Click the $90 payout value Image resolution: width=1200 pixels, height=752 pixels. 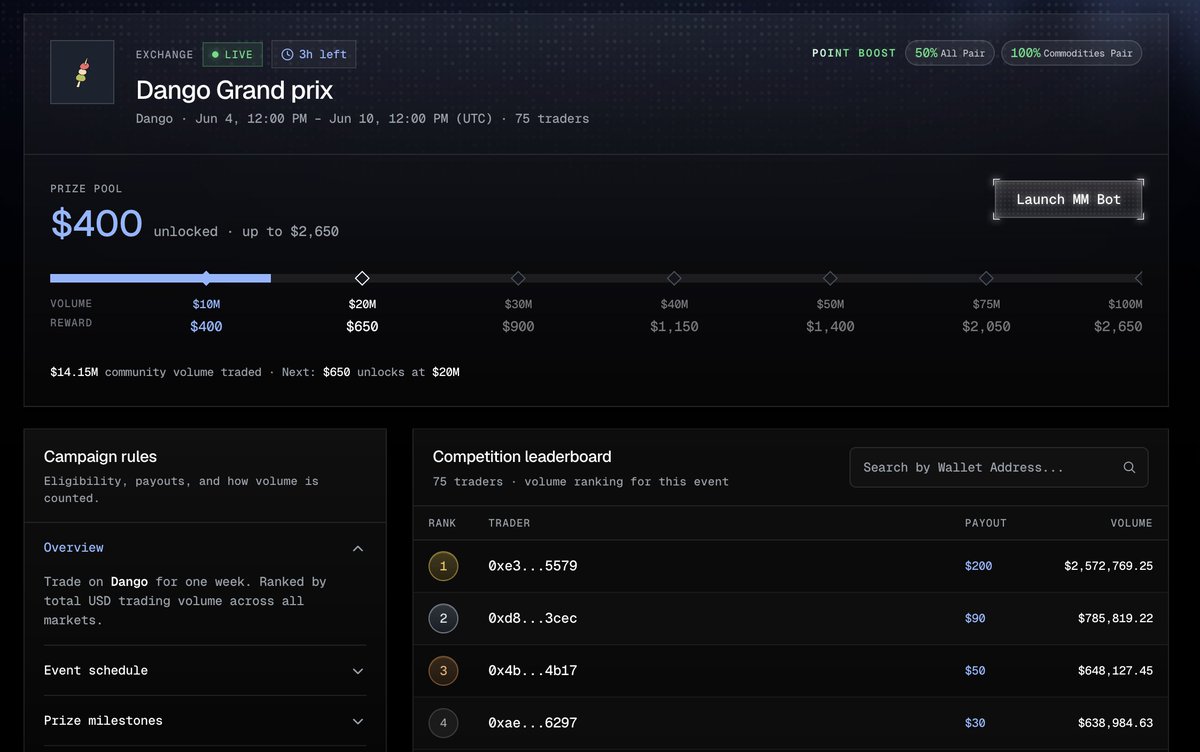click(975, 618)
